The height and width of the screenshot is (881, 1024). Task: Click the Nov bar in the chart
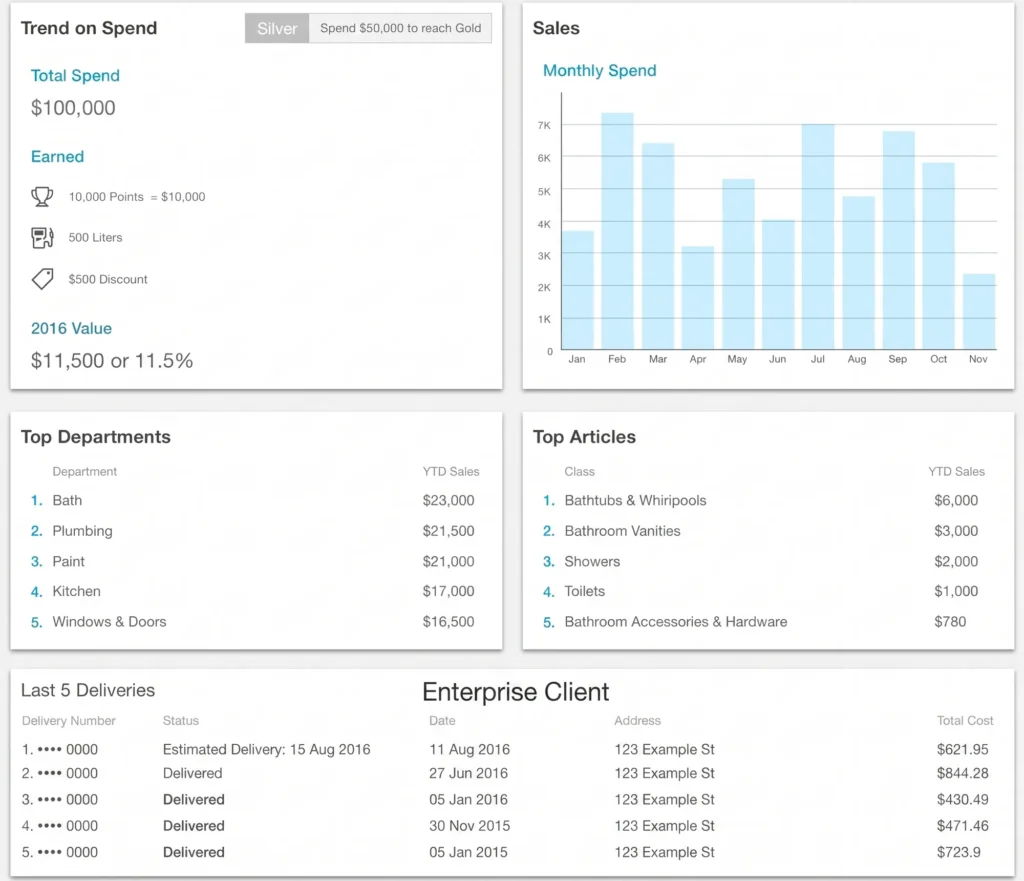click(978, 312)
